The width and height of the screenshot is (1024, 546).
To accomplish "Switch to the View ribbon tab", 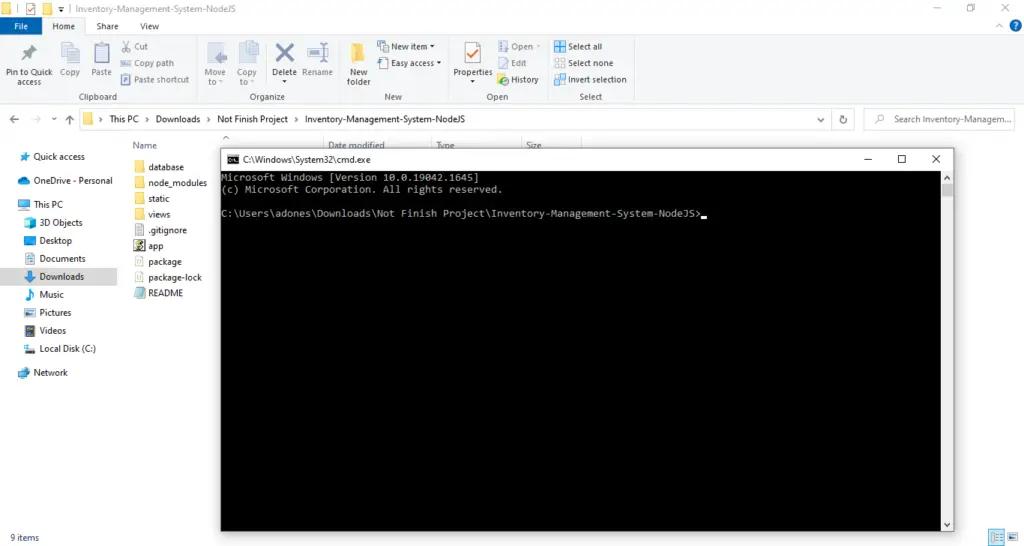I will (149, 26).
